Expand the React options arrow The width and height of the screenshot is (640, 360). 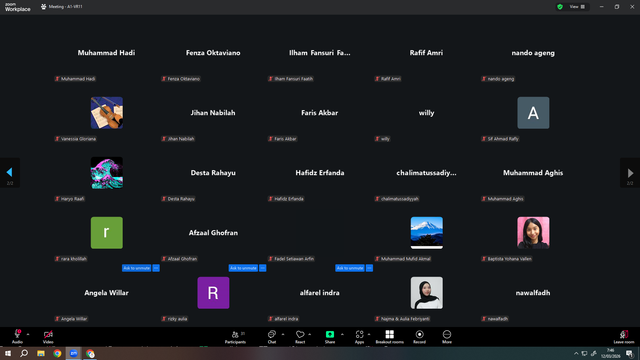coord(309,334)
